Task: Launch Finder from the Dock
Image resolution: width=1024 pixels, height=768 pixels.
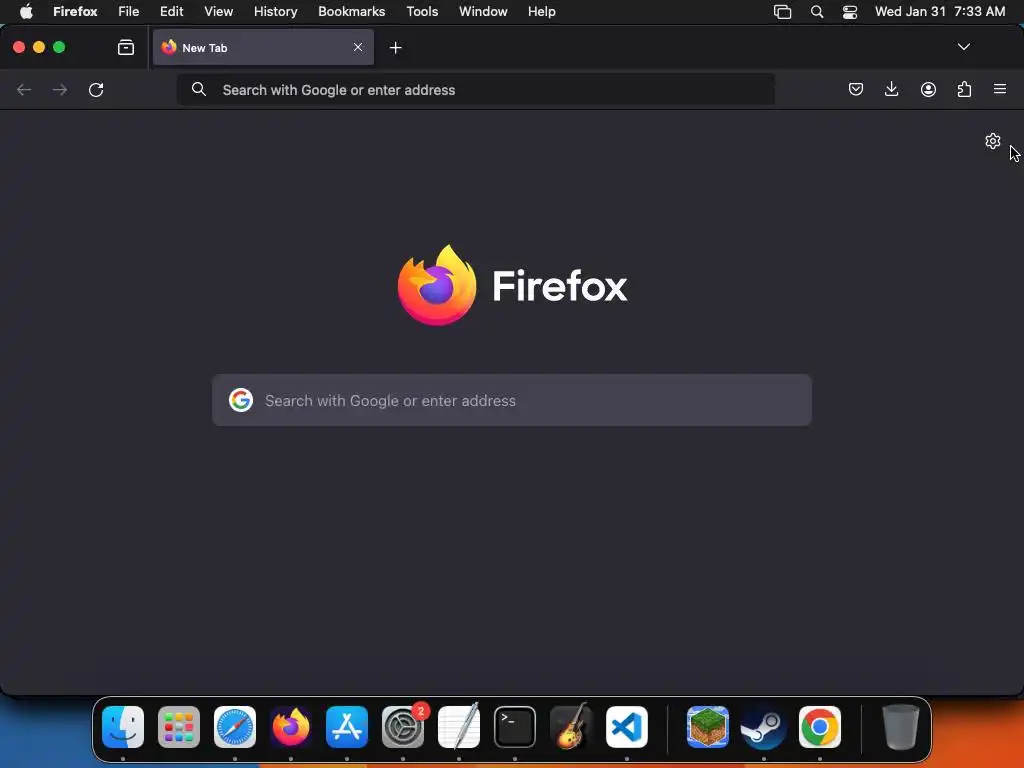Action: tap(123, 727)
